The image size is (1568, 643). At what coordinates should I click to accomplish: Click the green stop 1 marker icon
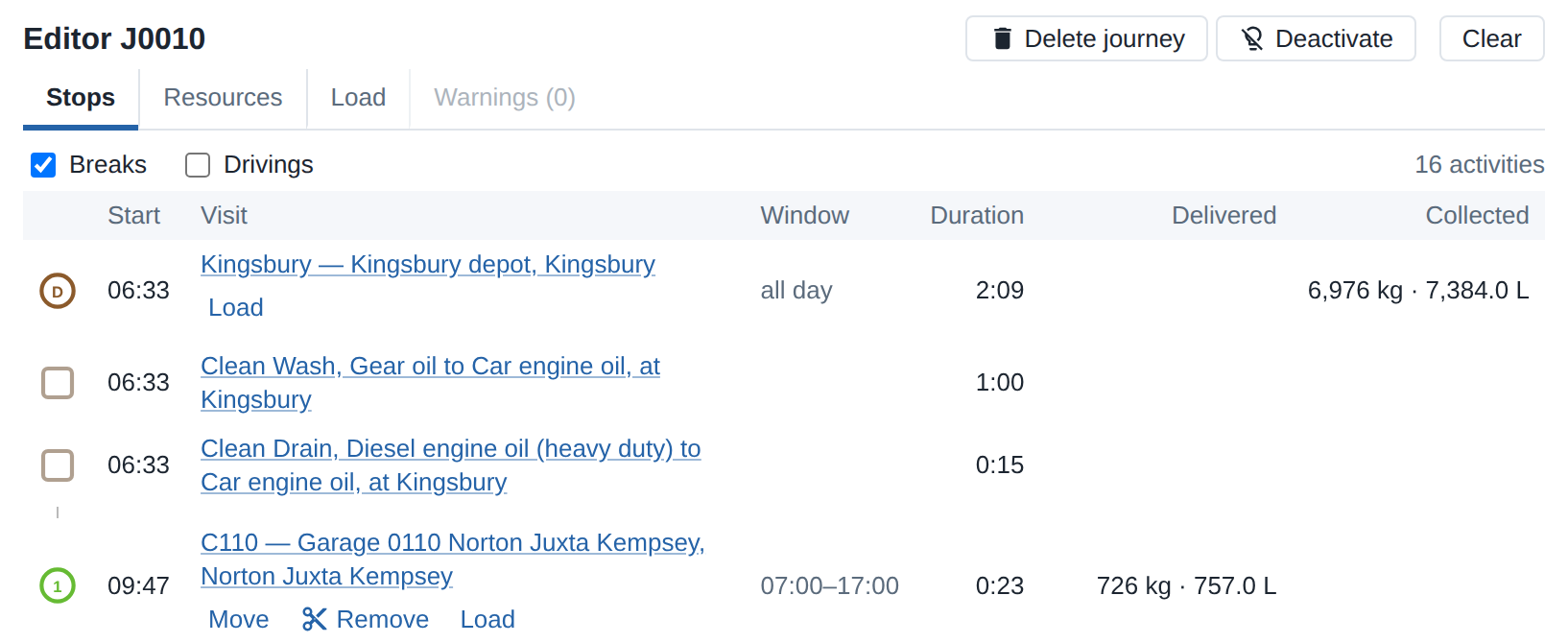coord(58,585)
